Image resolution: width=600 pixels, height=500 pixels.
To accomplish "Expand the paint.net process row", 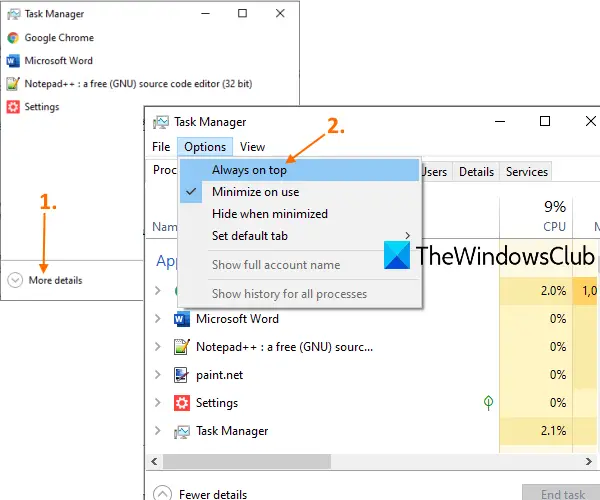I will click(158, 375).
